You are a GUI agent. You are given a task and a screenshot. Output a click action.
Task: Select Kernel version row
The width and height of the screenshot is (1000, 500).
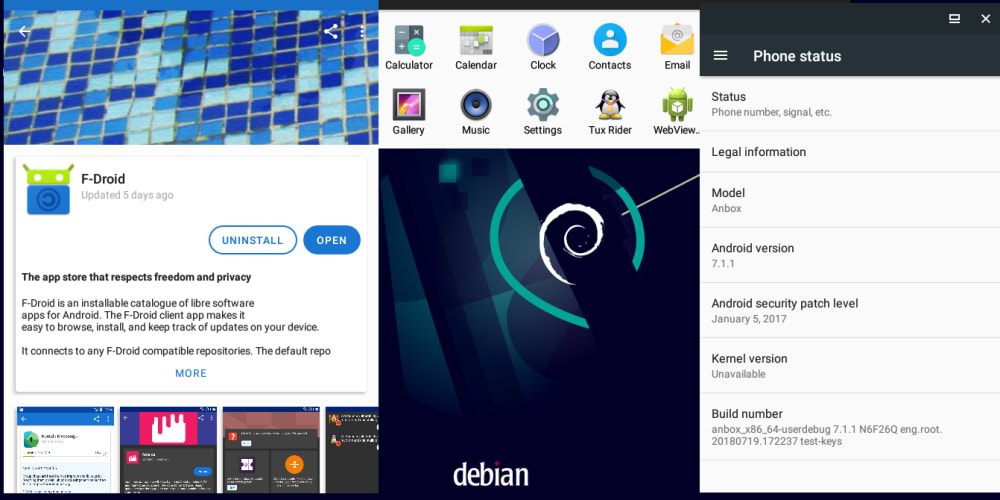849,365
